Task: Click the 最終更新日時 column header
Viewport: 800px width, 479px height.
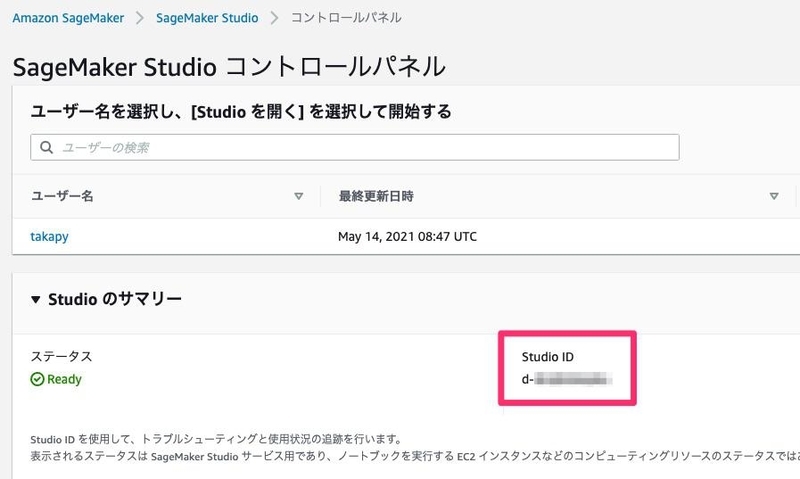Action: coord(376,196)
